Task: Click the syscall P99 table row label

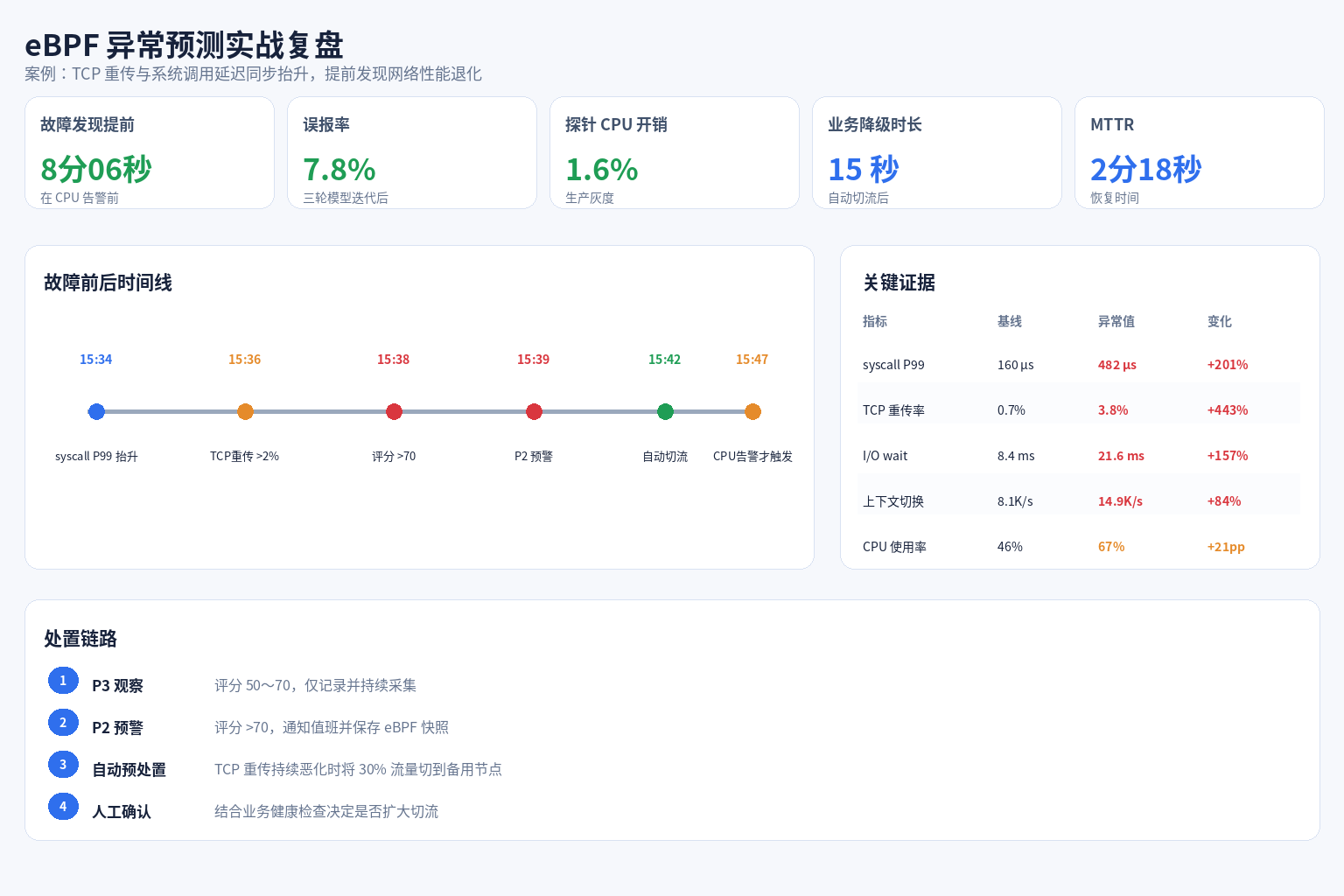Action: click(x=893, y=365)
